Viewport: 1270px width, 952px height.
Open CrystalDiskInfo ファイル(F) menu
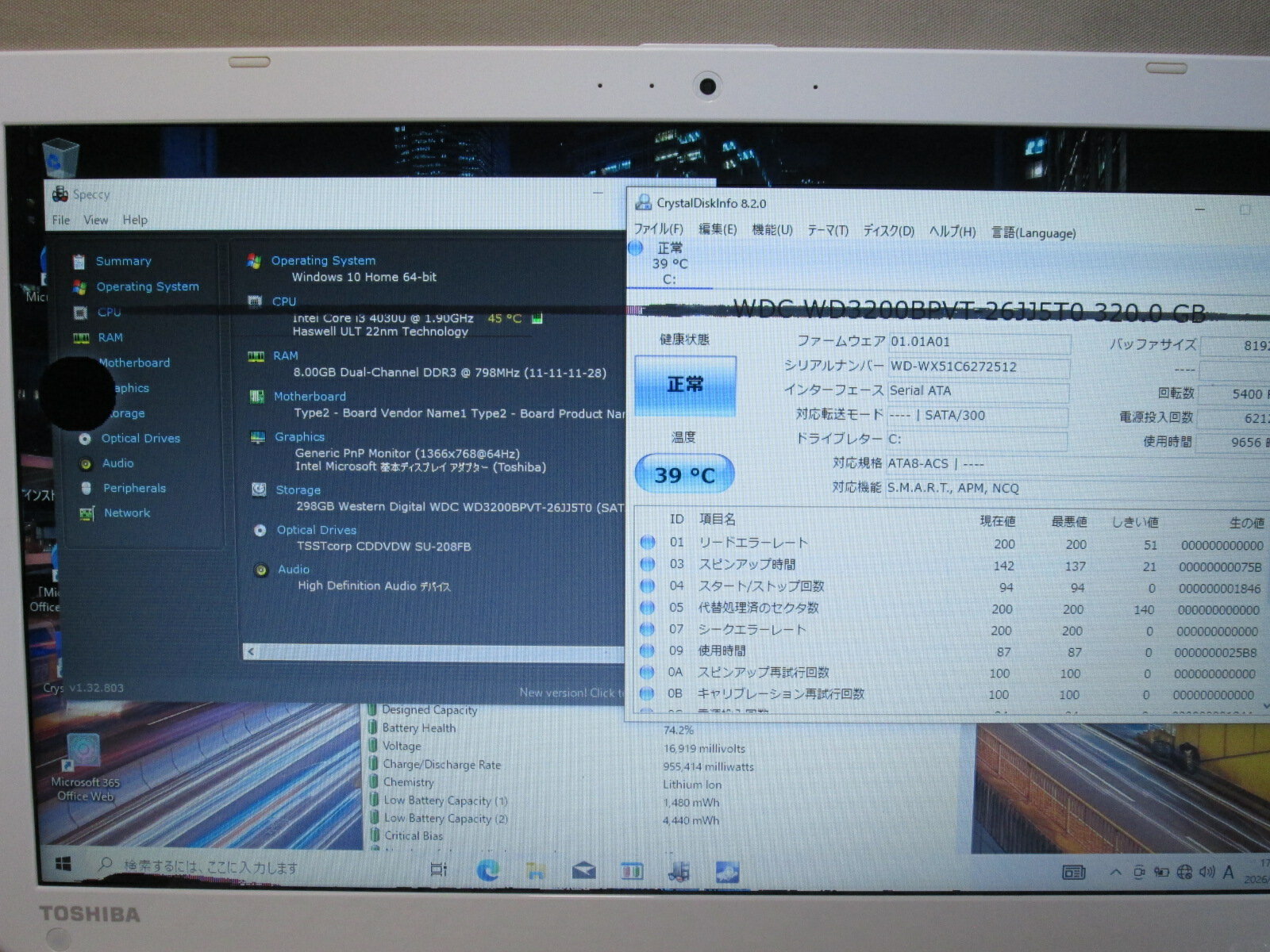658,229
